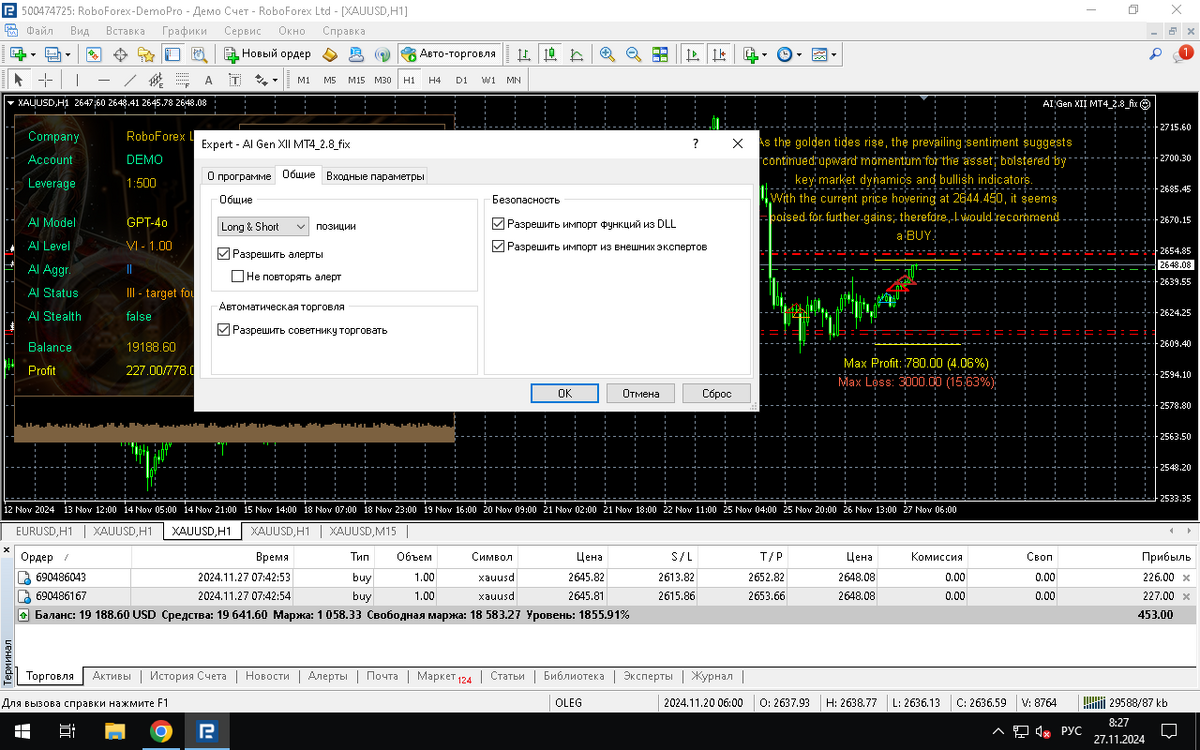Open the MetaEditor yellow book icon
This screenshot has width=1200, height=750.
tap(330, 54)
